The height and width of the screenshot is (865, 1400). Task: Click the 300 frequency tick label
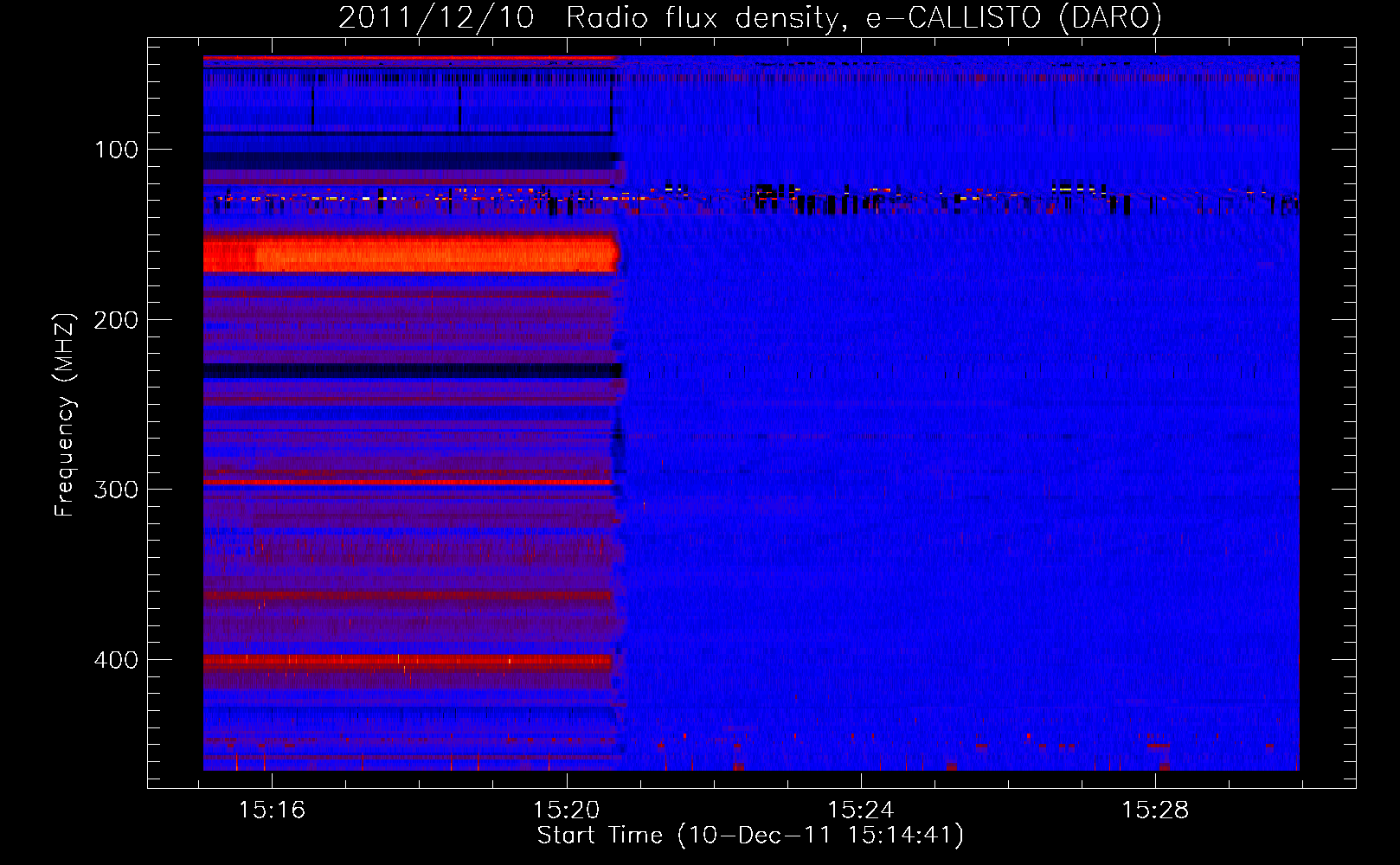point(117,490)
